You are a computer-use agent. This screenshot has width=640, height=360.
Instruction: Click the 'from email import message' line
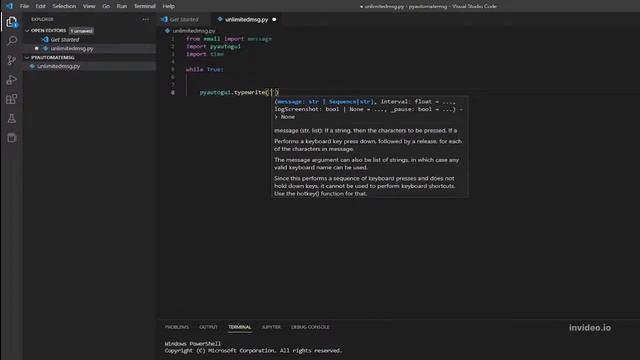229,39
